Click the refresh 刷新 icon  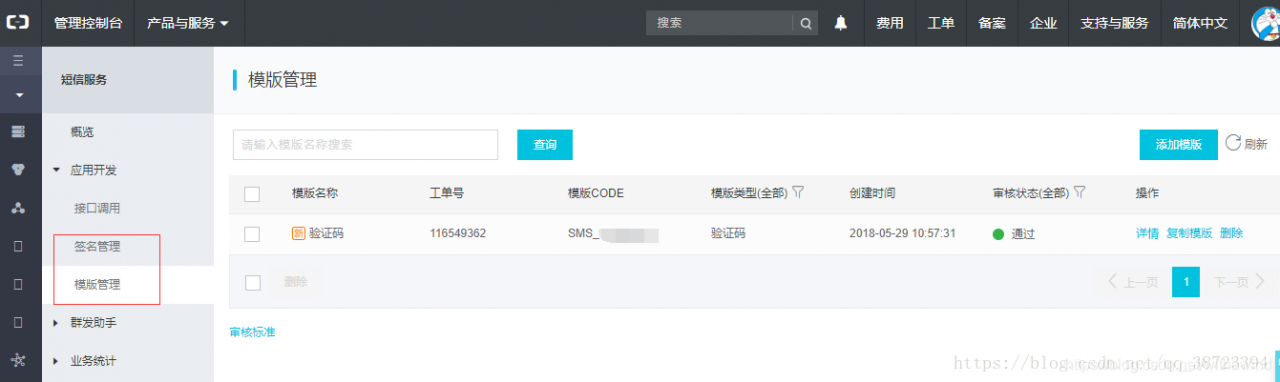(1233, 143)
